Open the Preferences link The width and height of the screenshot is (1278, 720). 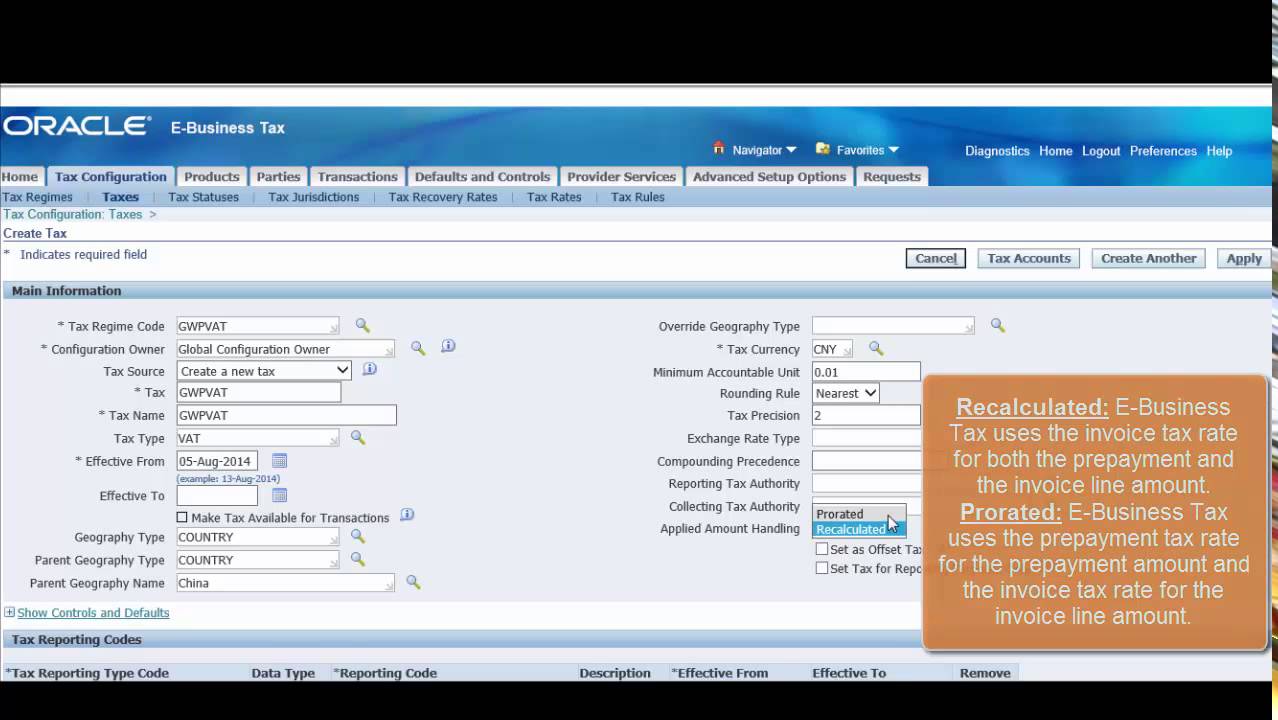pos(1163,151)
